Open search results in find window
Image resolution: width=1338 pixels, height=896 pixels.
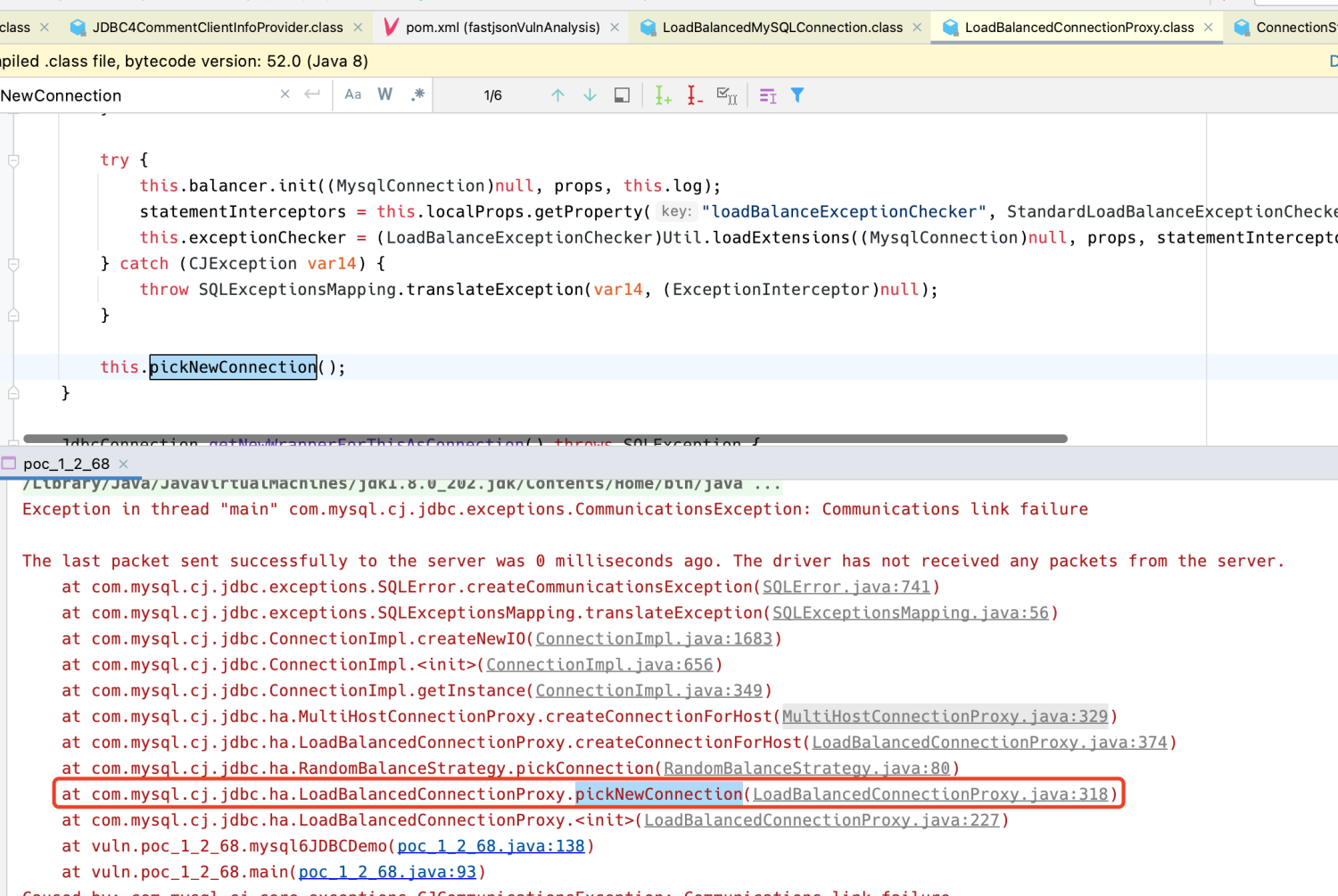622,95
